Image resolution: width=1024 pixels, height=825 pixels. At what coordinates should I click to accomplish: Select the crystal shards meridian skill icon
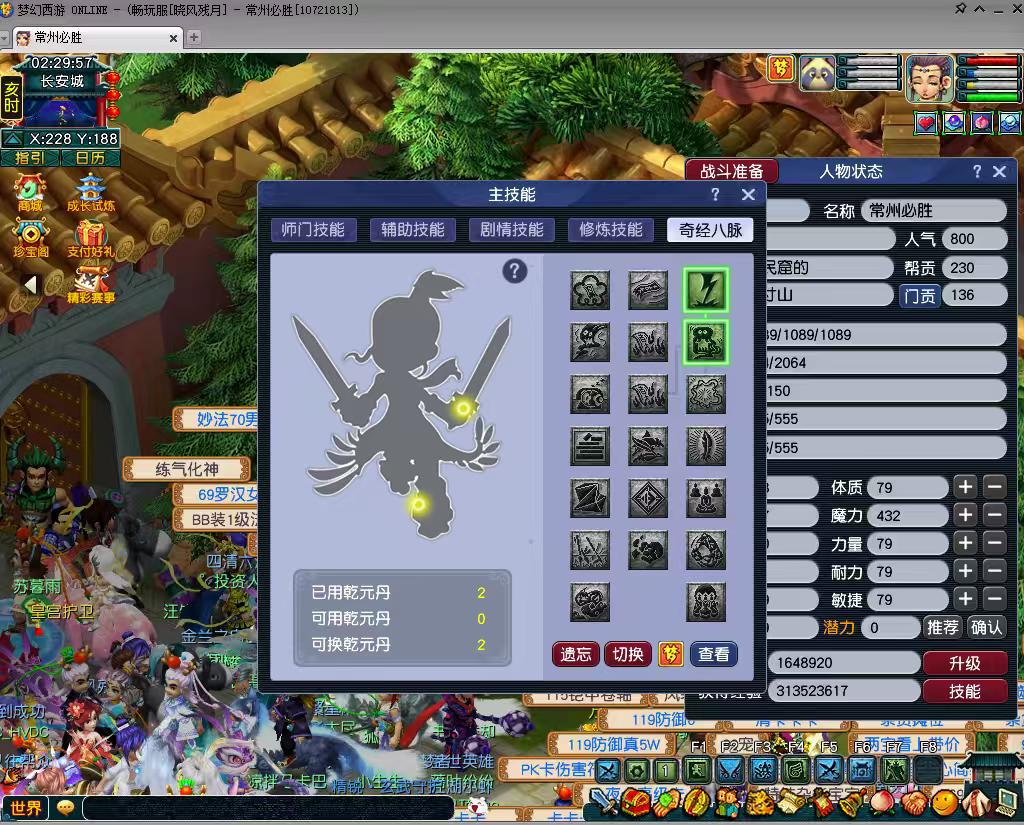[590, 498]
